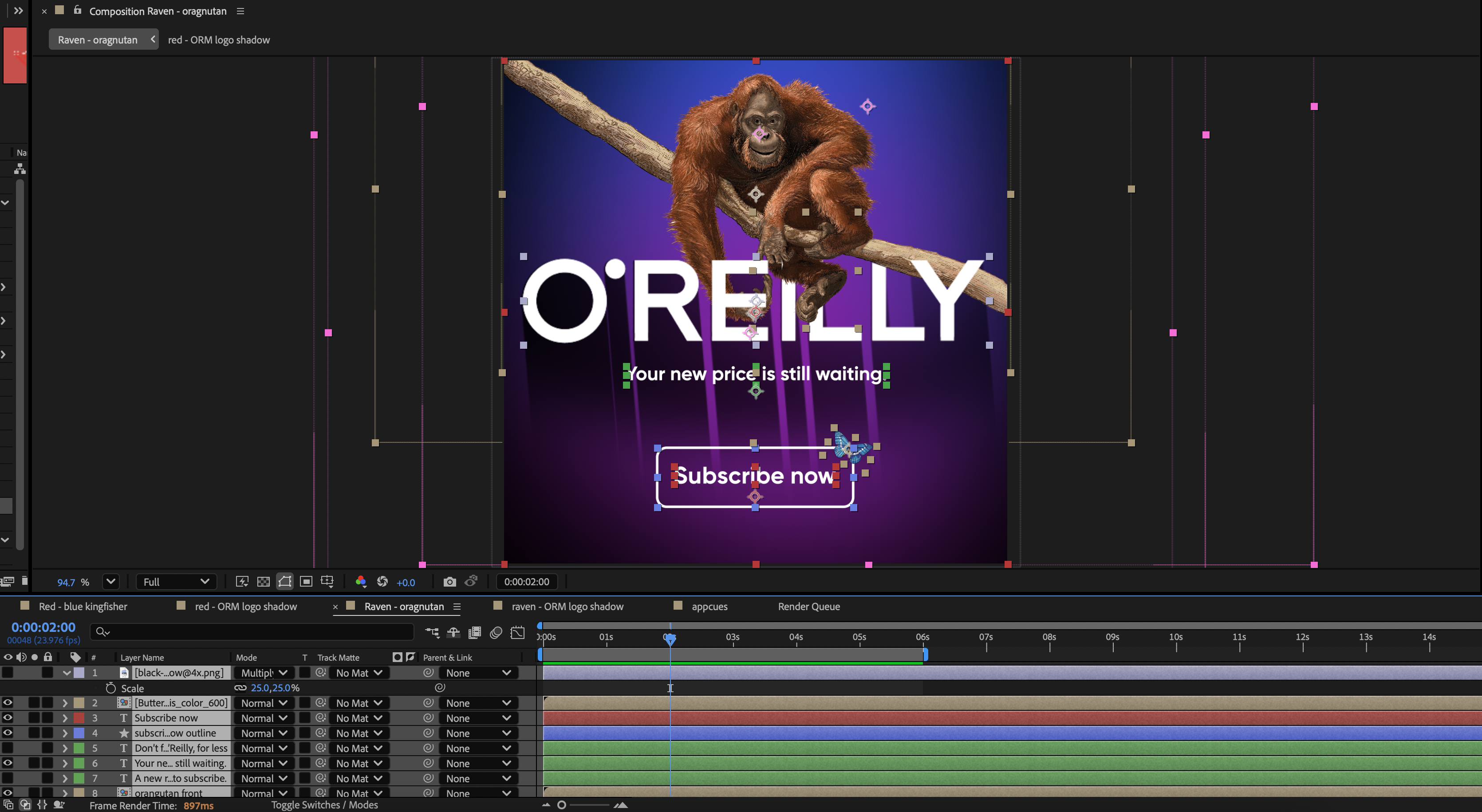Click the region of interest icon
The width and height of the screenshot is (1482, 812).
pyautogui.click(x=306, y=582)
